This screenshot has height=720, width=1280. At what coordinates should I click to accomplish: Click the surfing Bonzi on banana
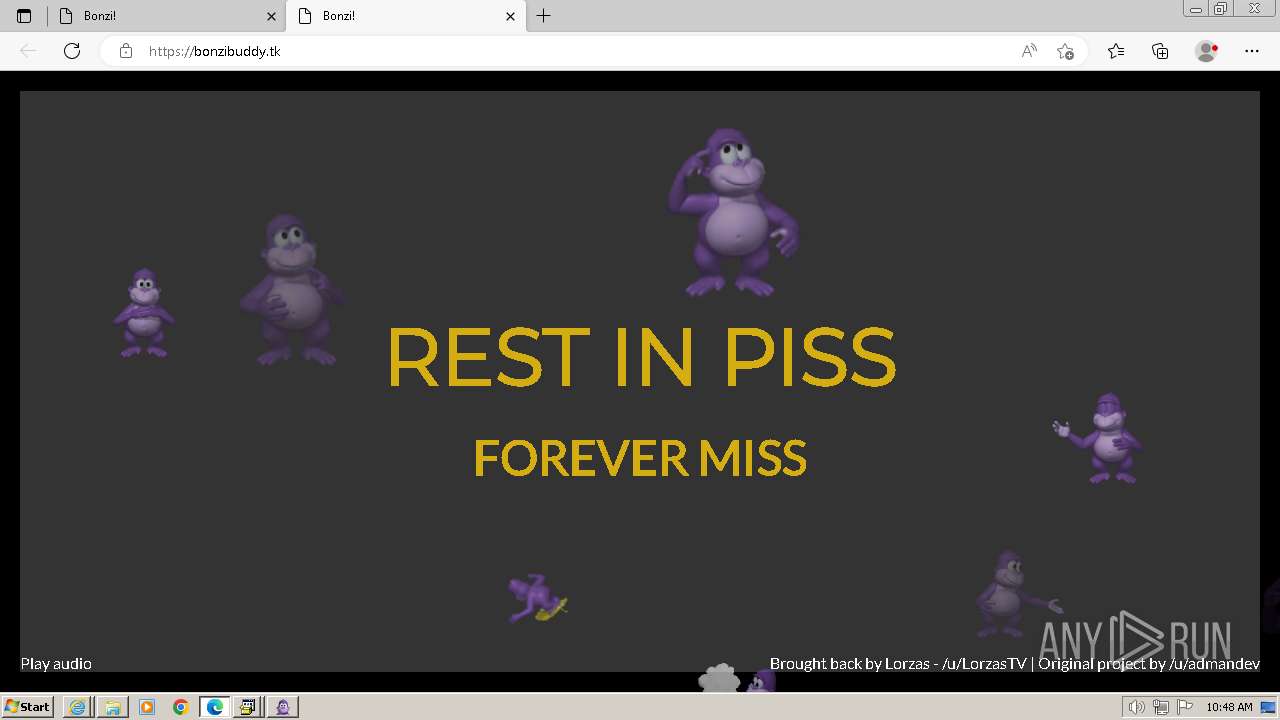click(538, 598)
